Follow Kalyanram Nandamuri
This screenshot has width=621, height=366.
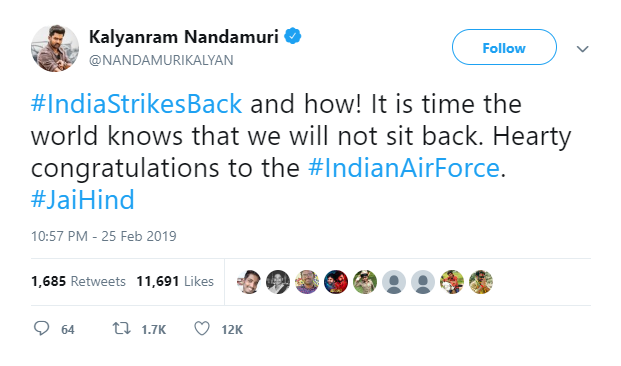(x=504, y=47)
